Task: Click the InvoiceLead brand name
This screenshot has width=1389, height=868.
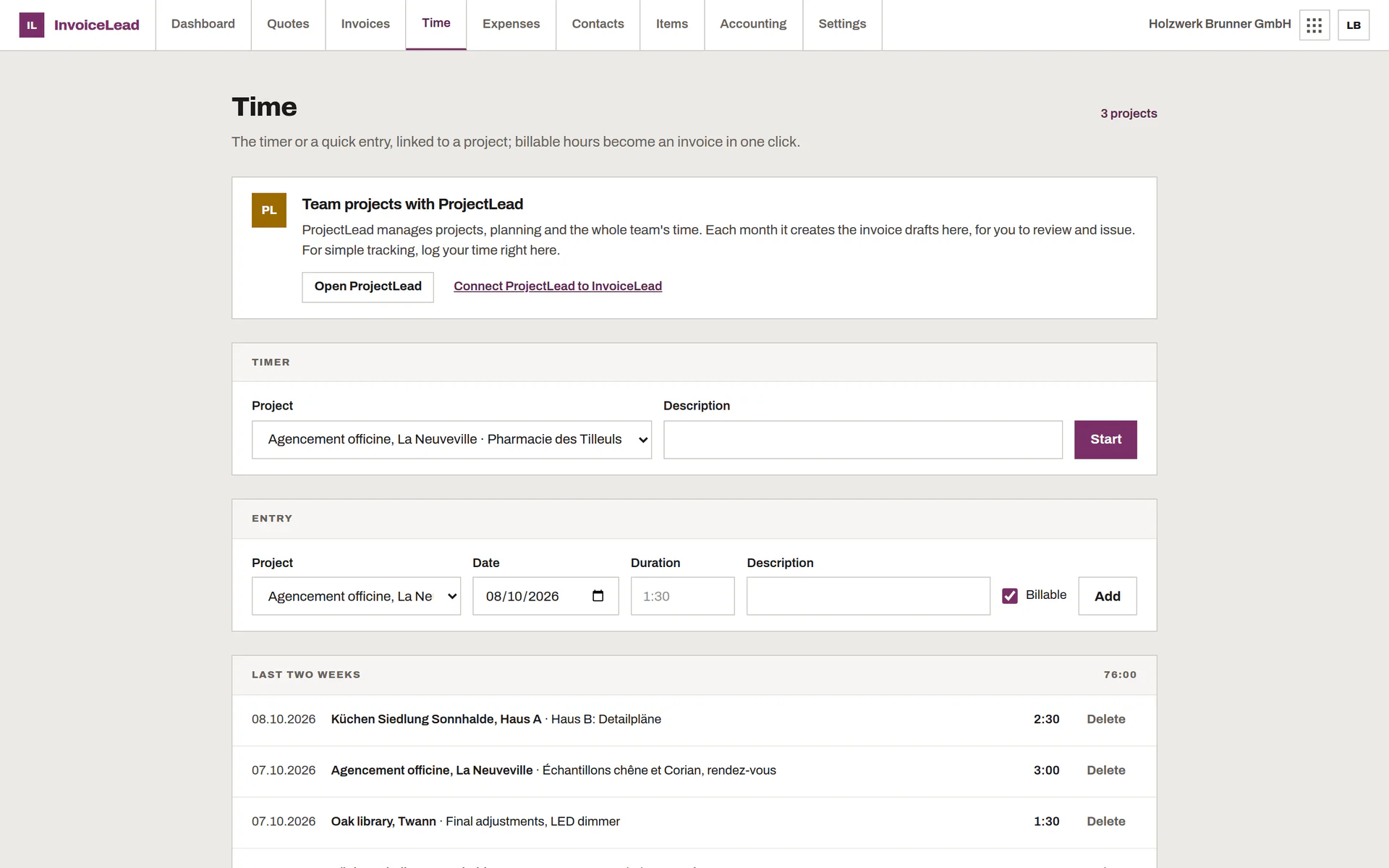Action: coord(97,25)
